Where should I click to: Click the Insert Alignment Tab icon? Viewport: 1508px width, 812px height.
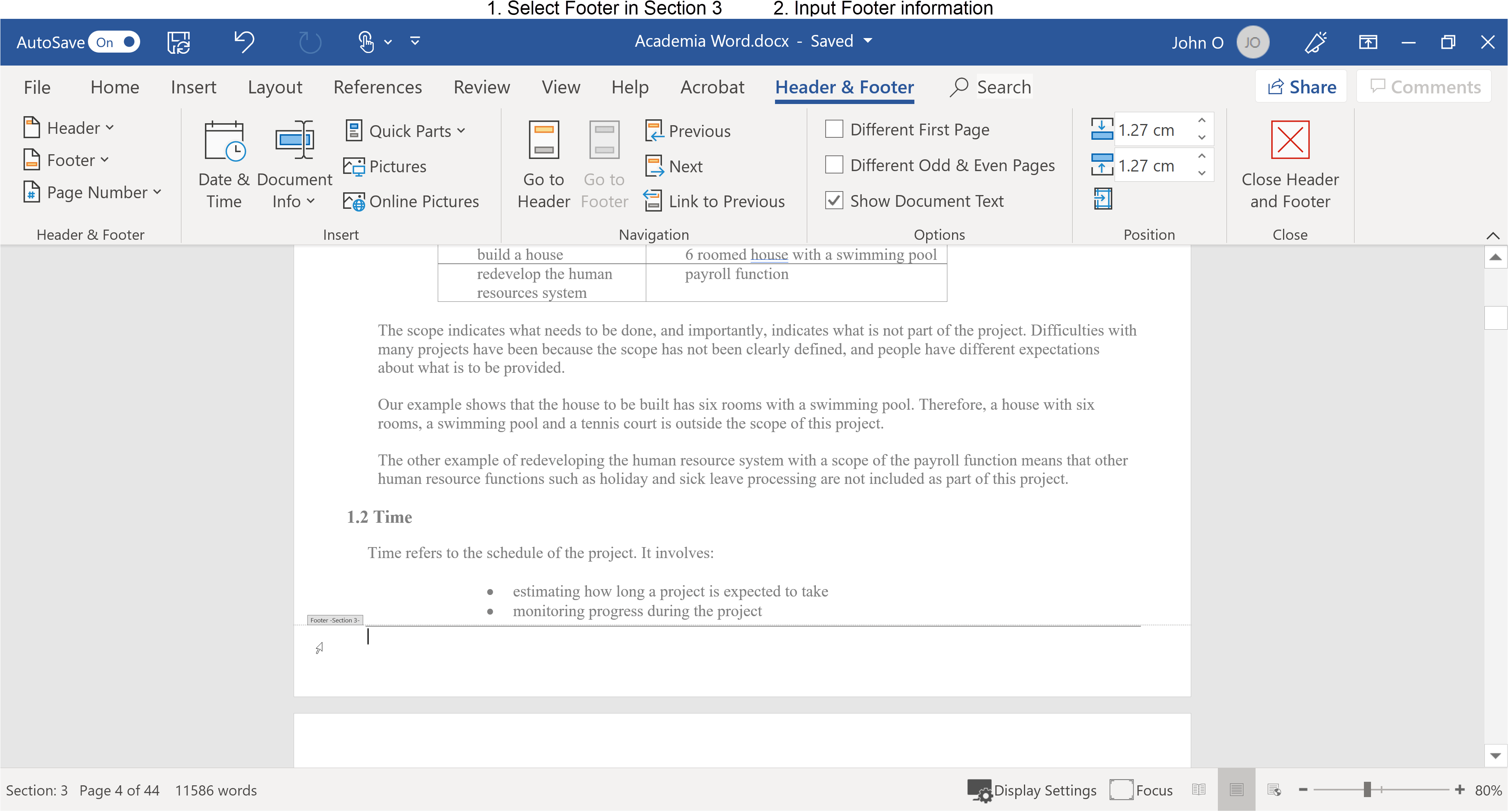(1102, 199)
